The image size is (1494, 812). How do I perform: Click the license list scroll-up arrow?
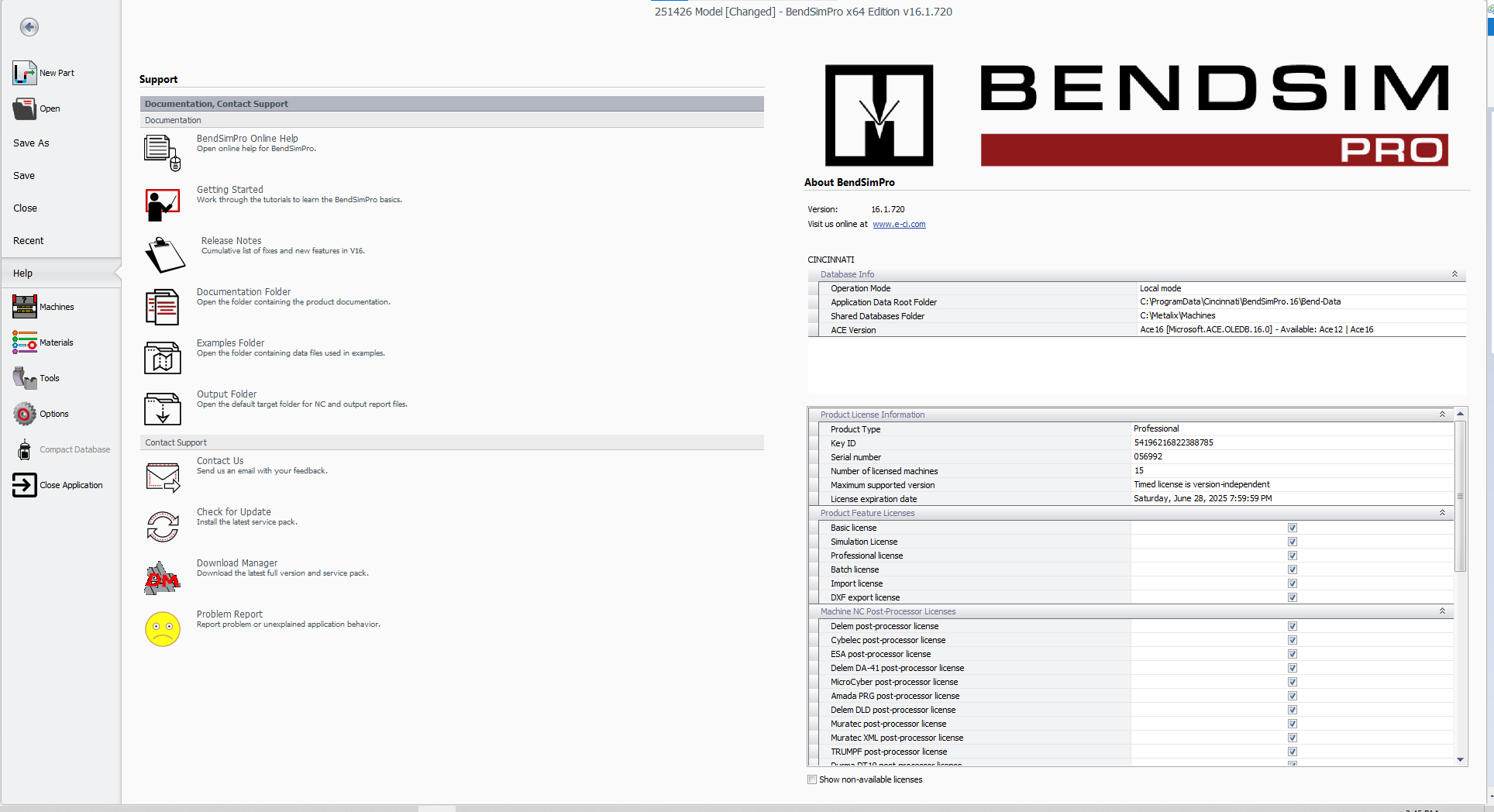(1460, 415)
